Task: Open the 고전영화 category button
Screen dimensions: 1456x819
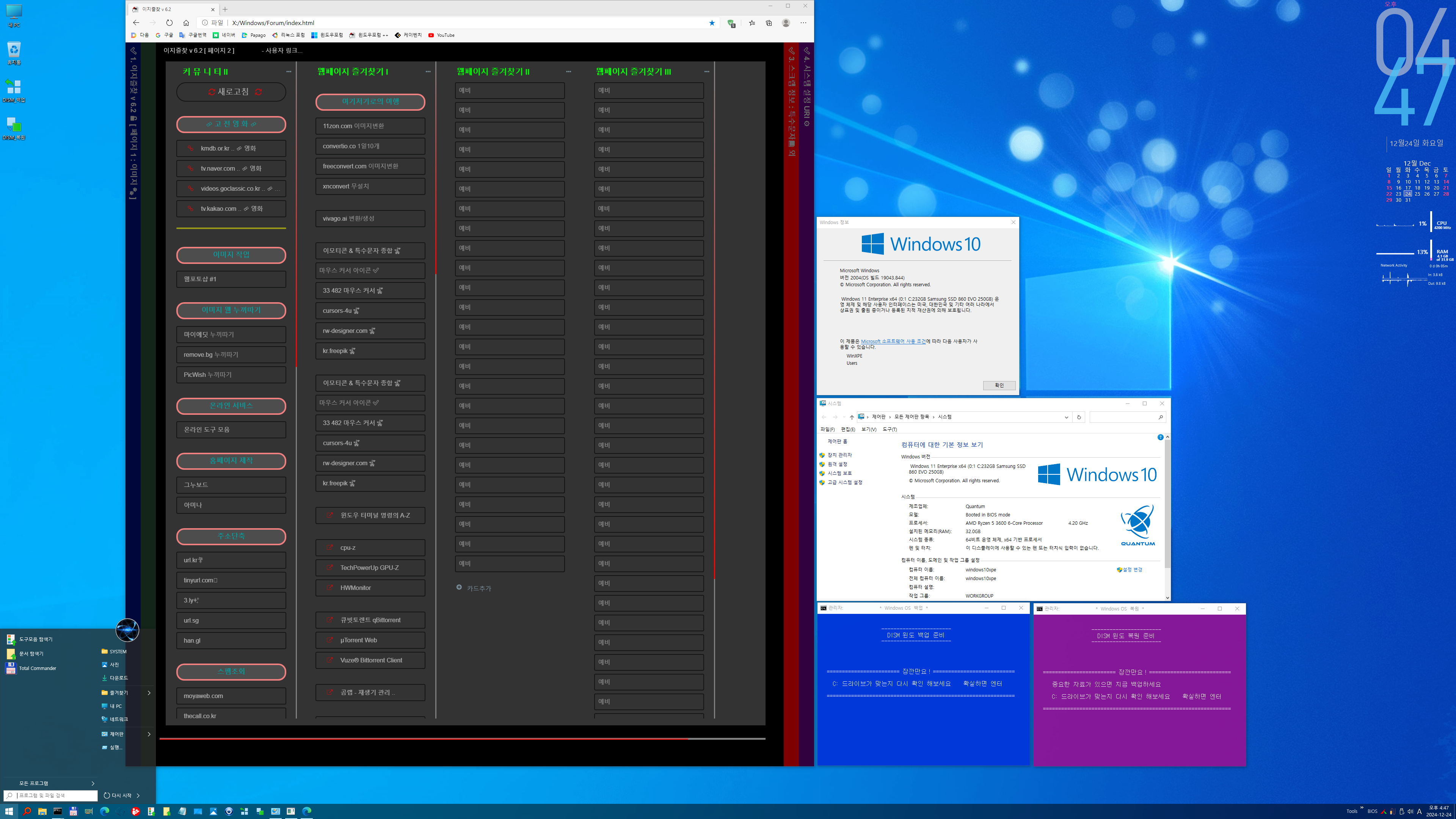Action: [x=231, y=124]
